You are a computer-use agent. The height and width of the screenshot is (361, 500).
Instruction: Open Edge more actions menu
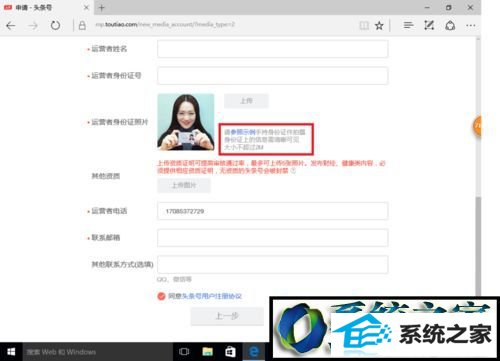coord(471,26)
